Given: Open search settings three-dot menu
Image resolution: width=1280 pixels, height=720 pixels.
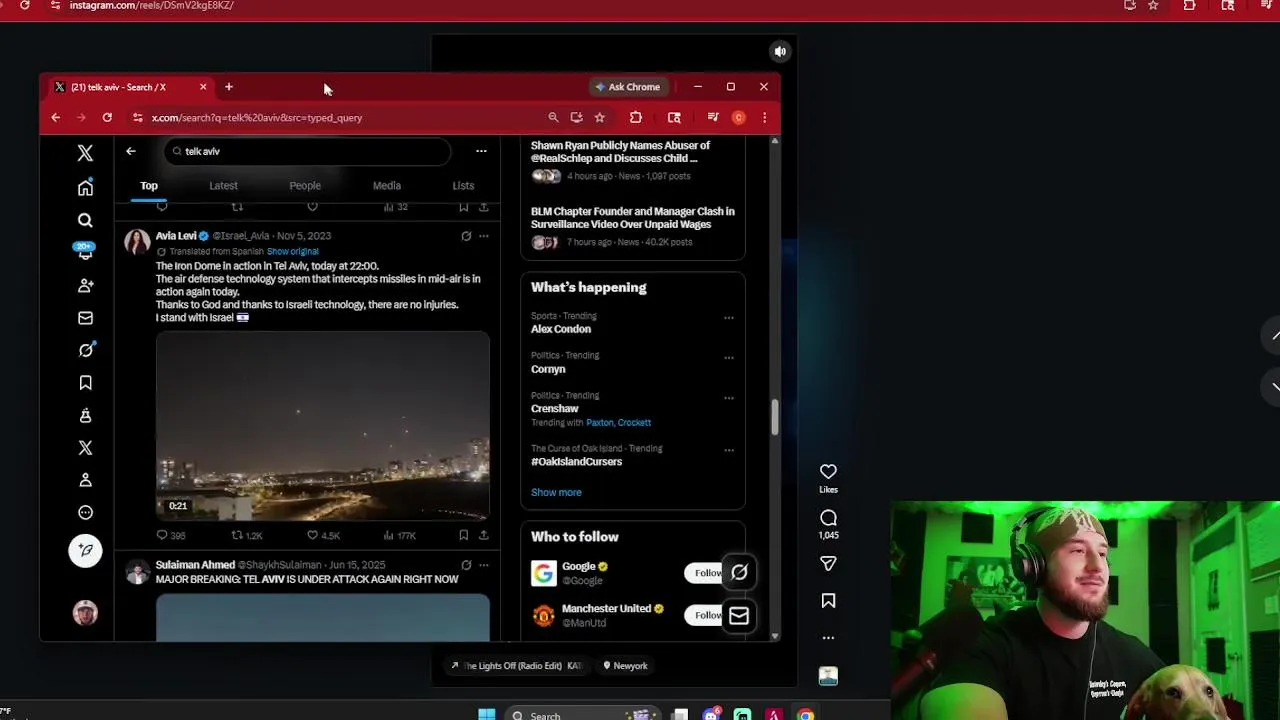Looking at the screenshot, I should pyautogui.click(x=481, y=151).
